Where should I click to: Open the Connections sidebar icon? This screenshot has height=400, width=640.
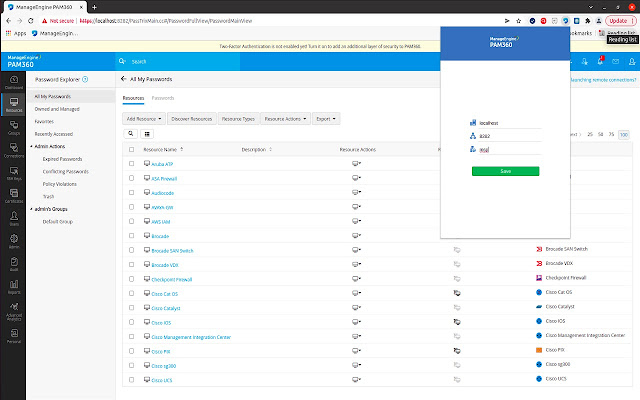14,150
